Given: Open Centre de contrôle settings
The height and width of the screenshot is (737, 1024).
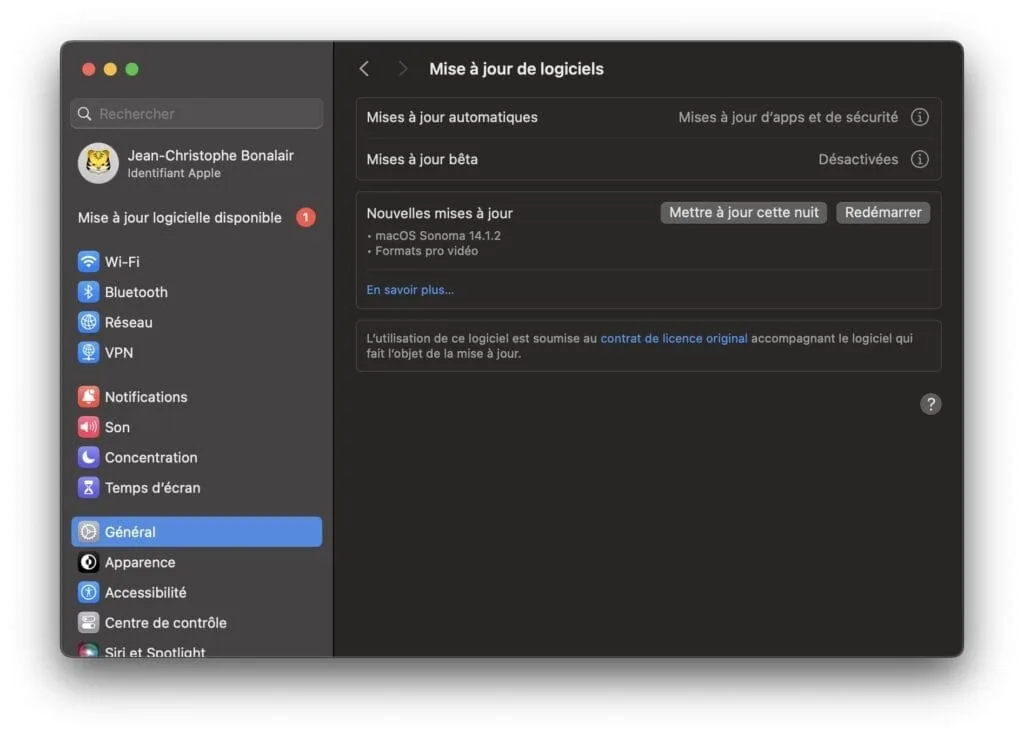Looking at the screenshot, I should coord(88,622).
